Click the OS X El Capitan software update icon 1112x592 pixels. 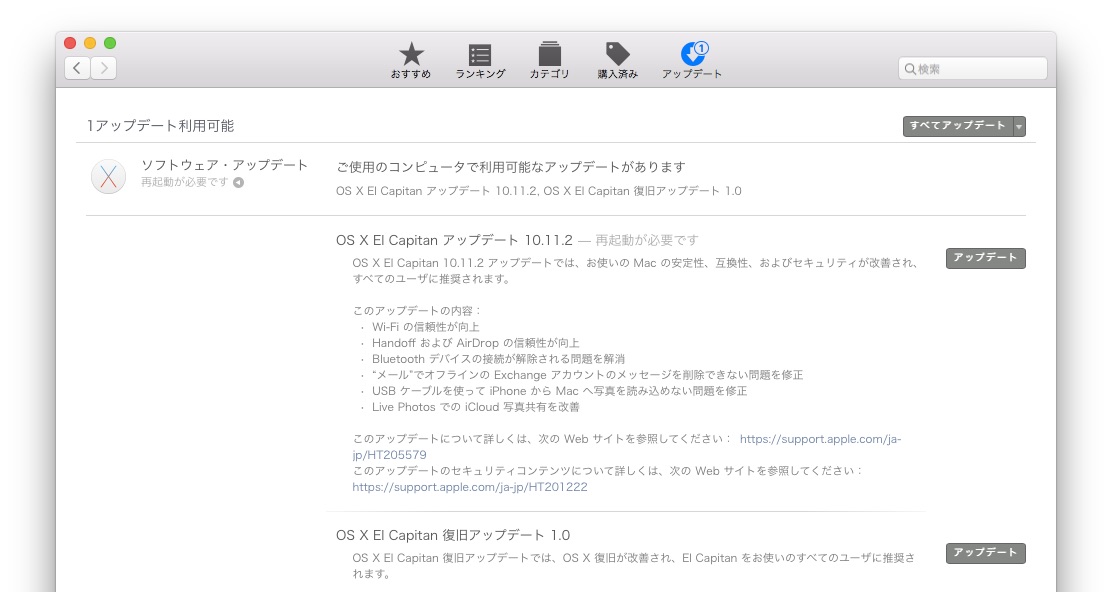[109, 176]
